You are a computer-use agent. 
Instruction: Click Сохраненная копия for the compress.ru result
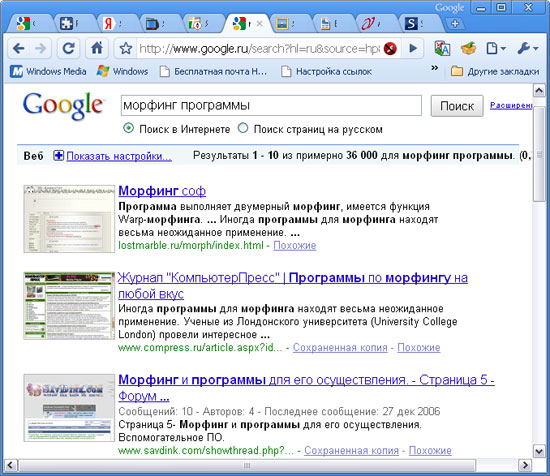click(340, 348)
